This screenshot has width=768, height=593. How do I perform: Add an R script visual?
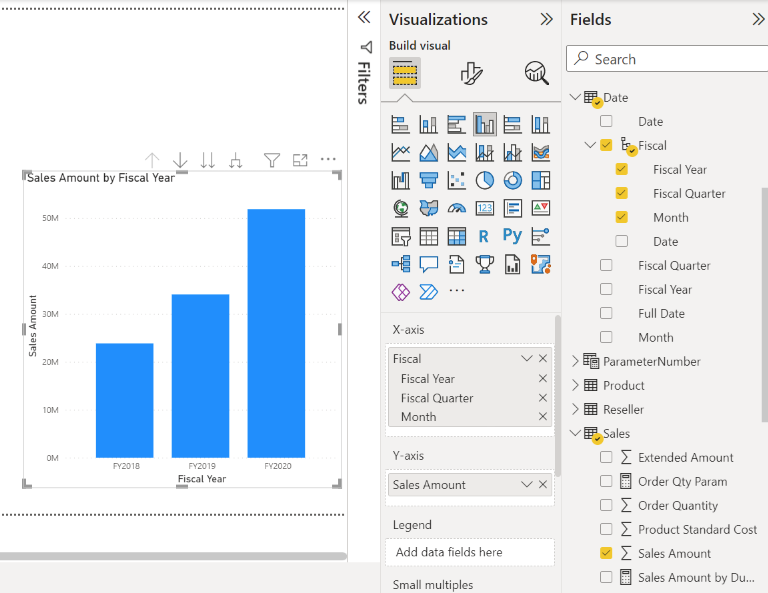[x=484, y=237]
